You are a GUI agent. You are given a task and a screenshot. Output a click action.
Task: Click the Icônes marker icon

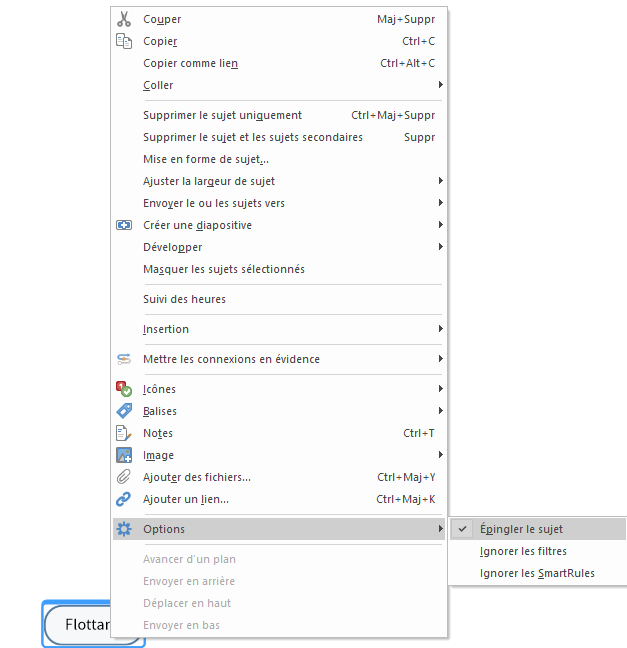coord(124,389)
